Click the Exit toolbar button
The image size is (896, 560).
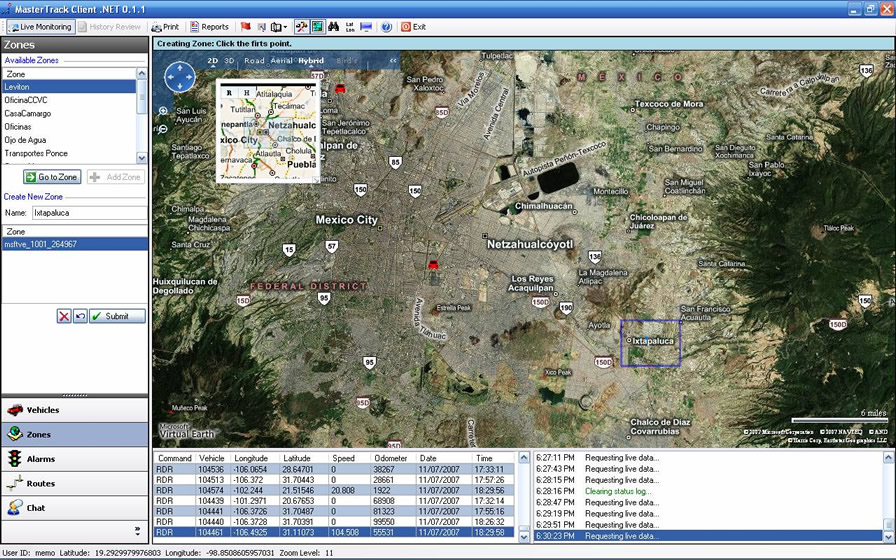click(x=414, y=27)
